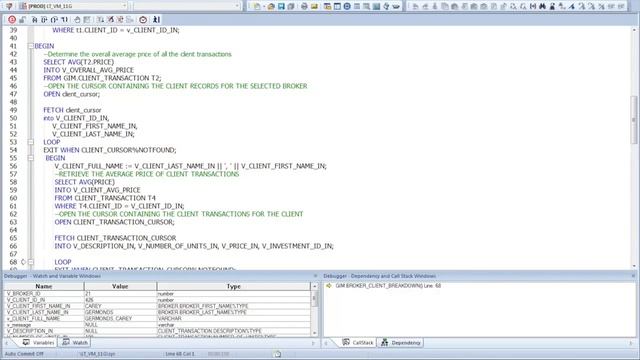Collapse the inner BEGIN block at line 55
Screen dimensions: 640x360
point(31,158)
